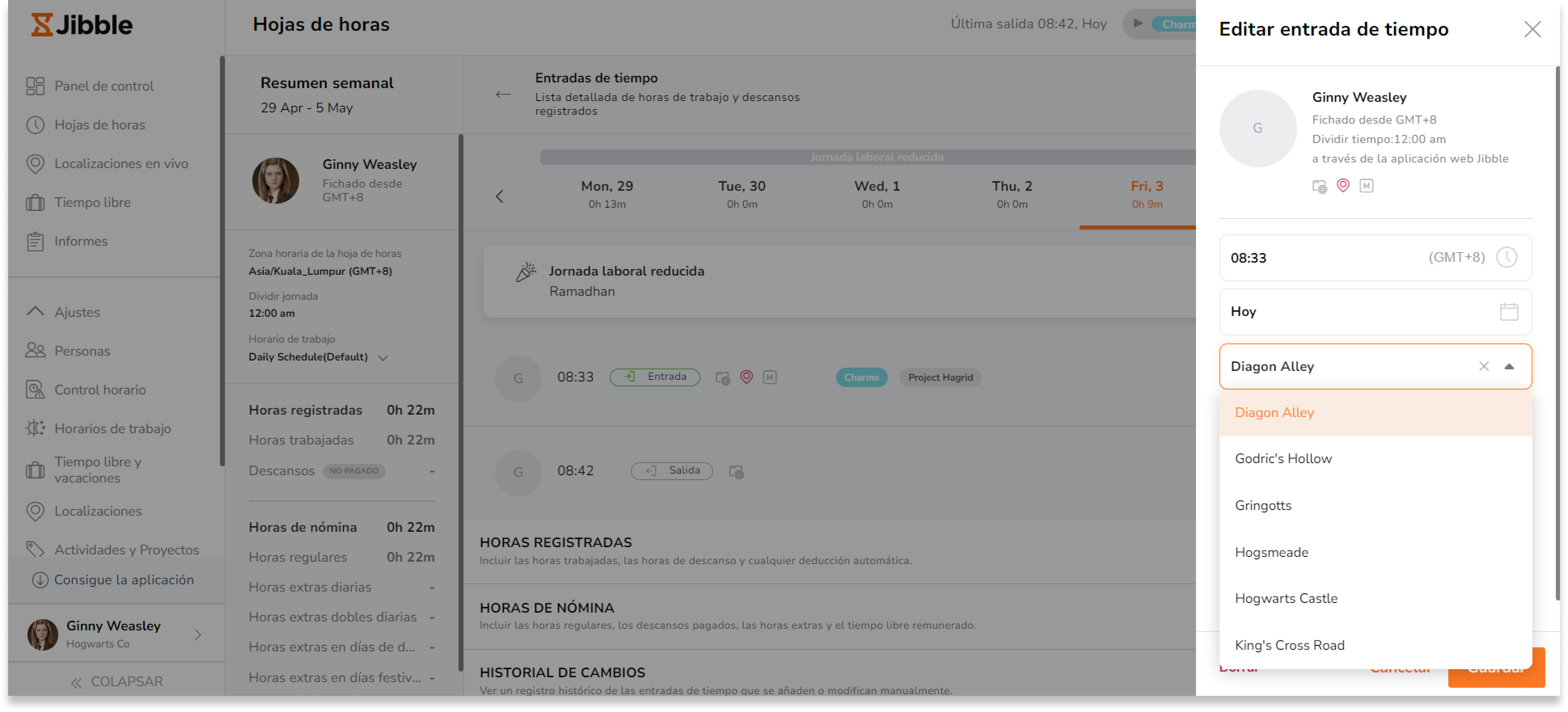Image resolution: width=1568 pixels, height=712 pixels.
Task: Click the back arrow next to Entradas de tiempo
Action: click(x=503, y=94)
